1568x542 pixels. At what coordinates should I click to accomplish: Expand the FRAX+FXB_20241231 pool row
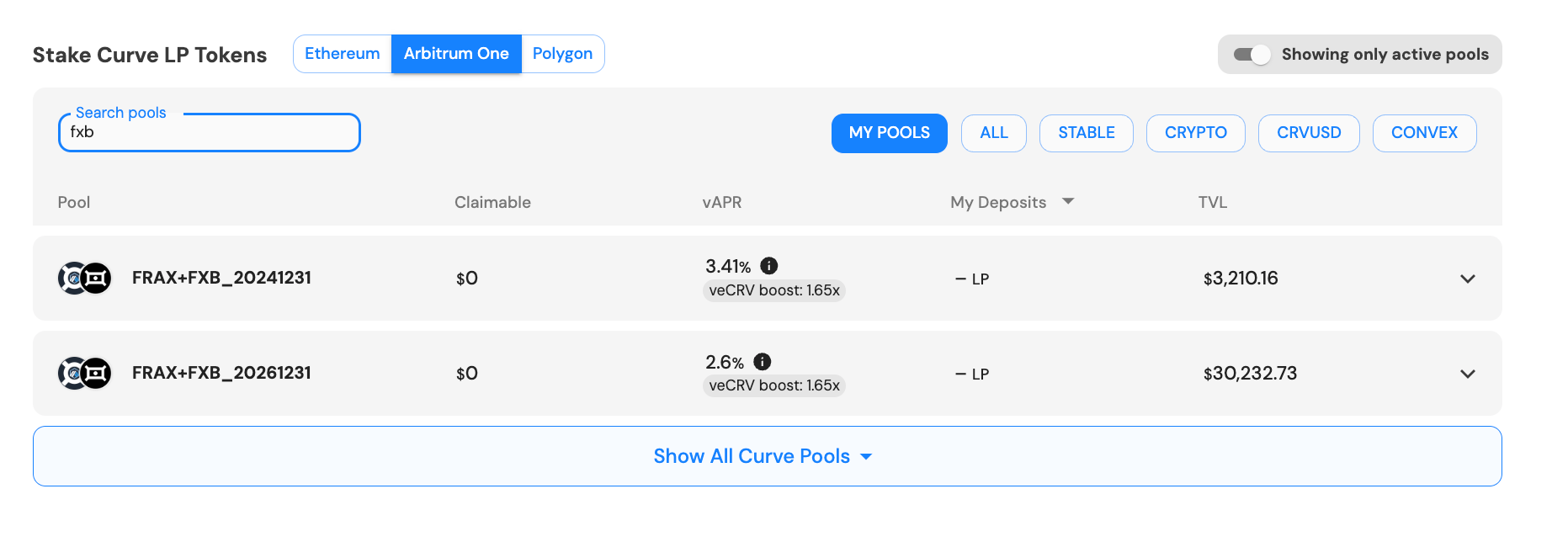pos(1467,279)
